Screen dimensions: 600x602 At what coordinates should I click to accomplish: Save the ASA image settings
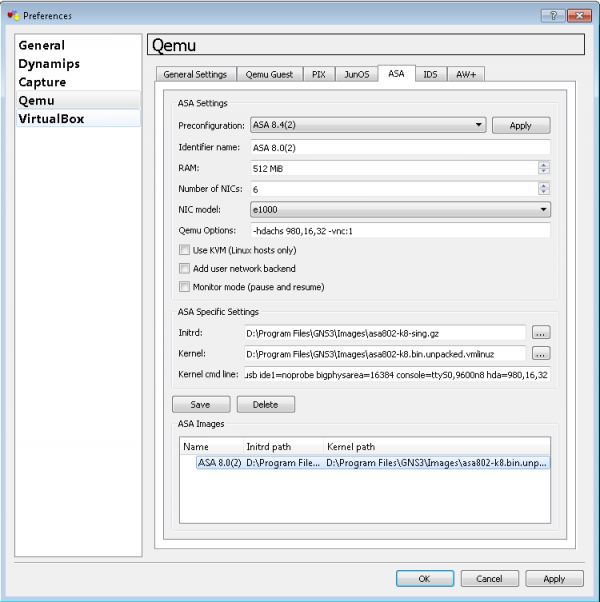click(x=201, y=405)
